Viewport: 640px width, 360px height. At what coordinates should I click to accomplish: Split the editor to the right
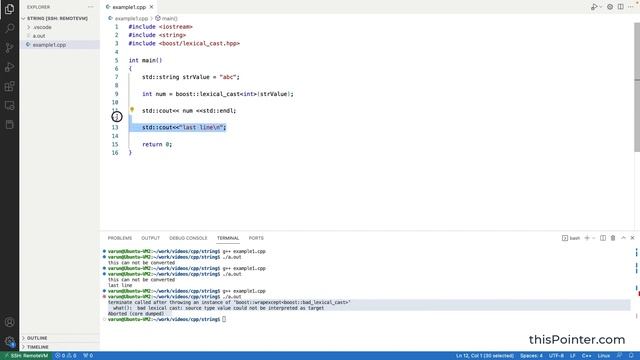point(620,7)
